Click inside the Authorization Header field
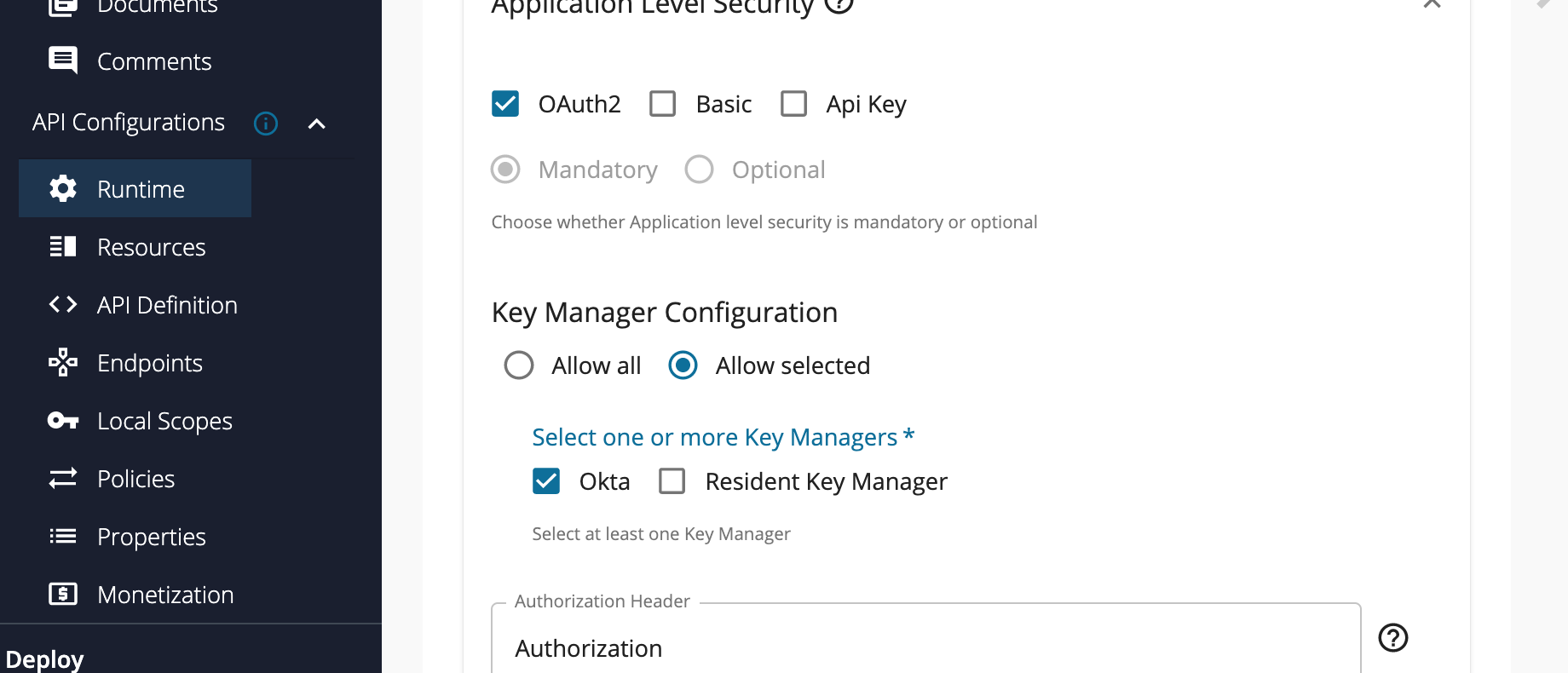 (x=852, y=647)
